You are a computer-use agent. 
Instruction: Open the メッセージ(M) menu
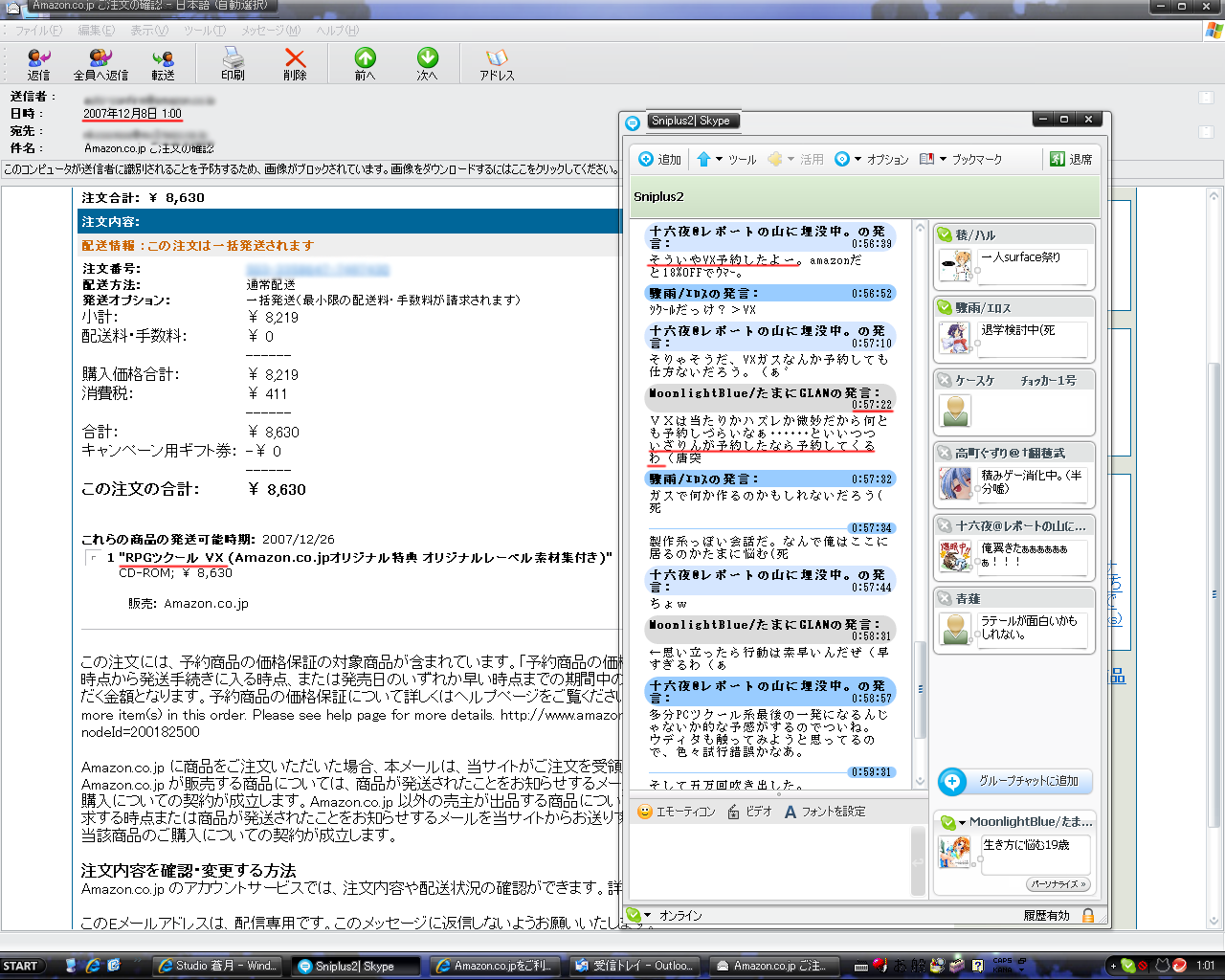click(x=271, y=31)
